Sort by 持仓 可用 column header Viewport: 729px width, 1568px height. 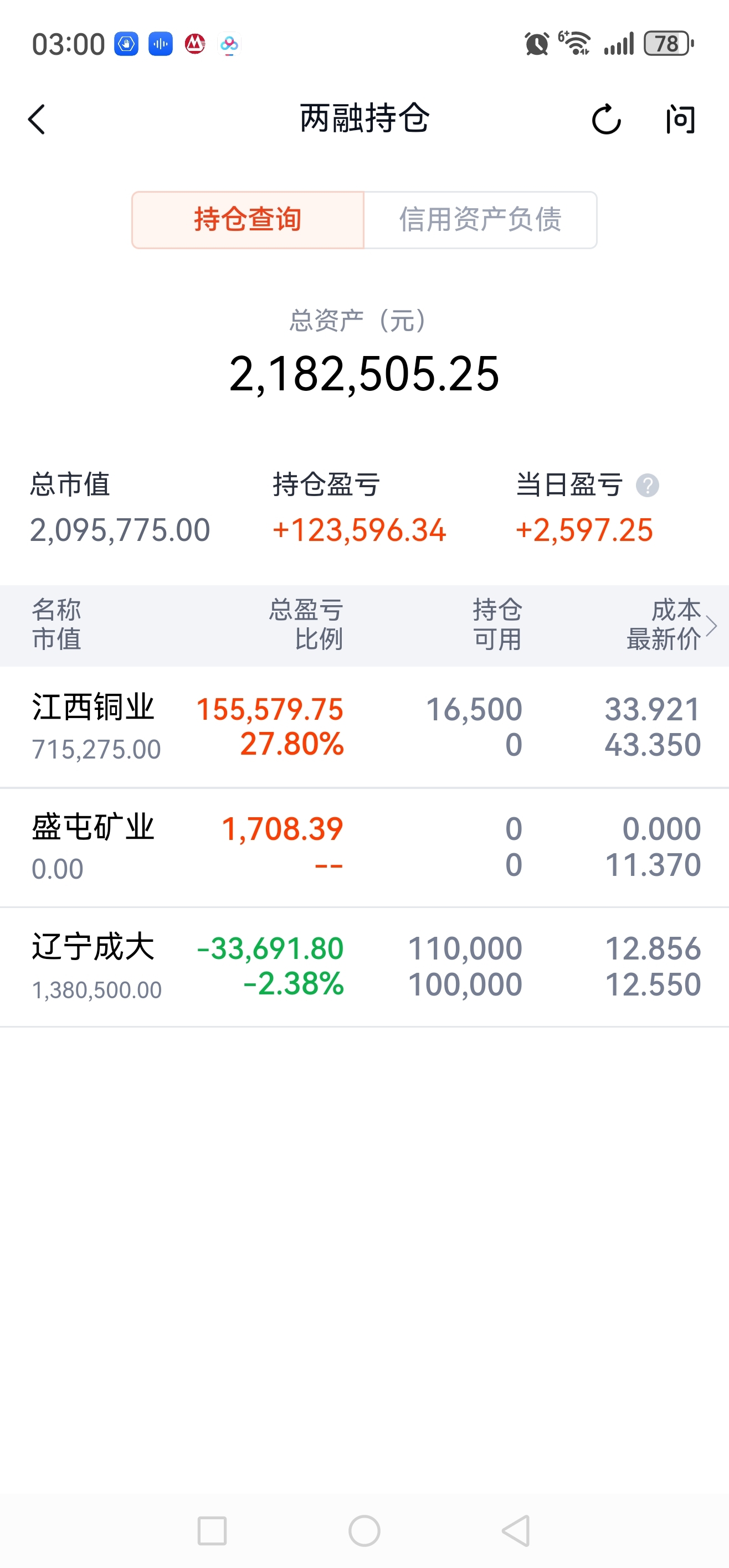point(497,625)
